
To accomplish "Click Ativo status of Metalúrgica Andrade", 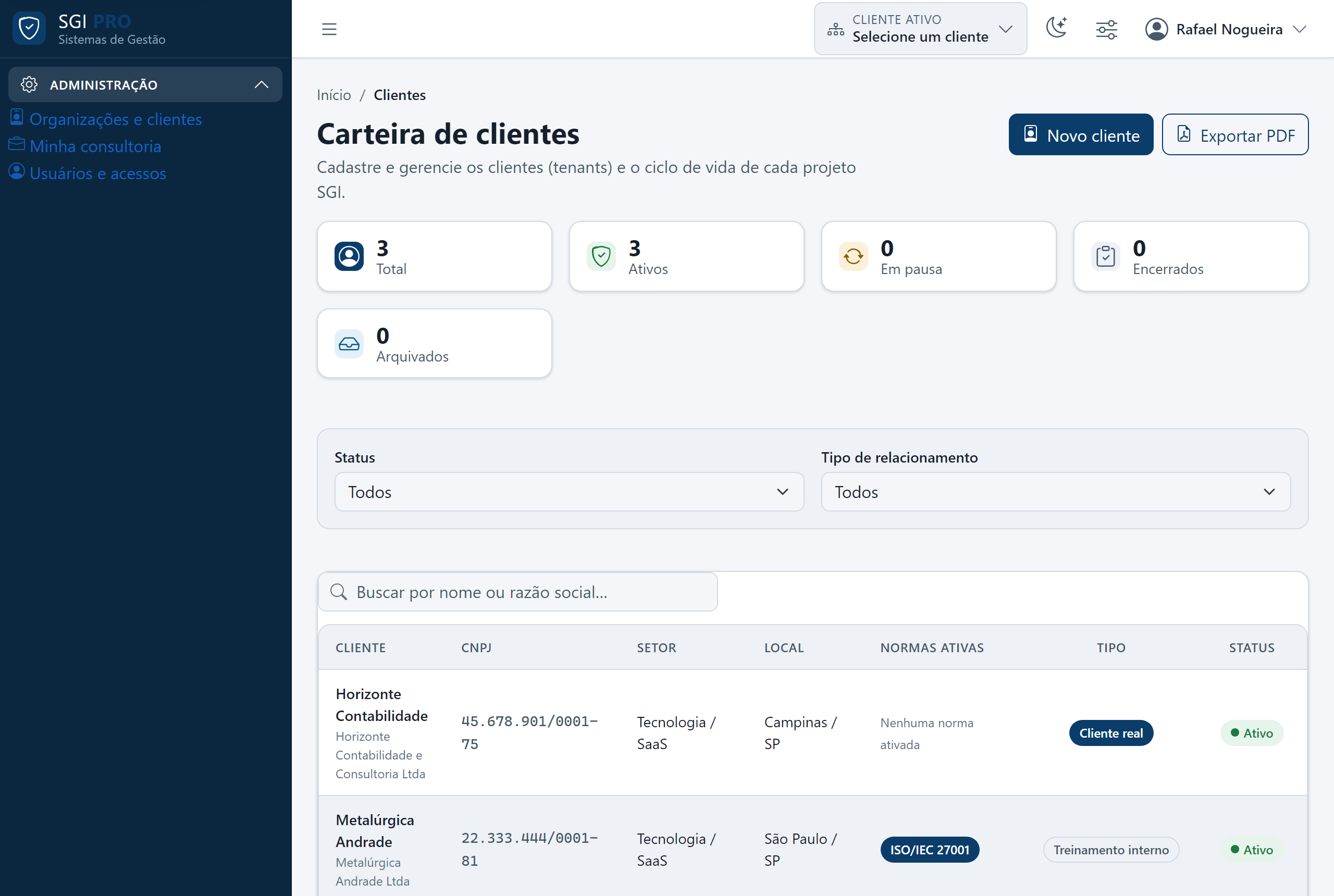I will tap(1252, 850).
